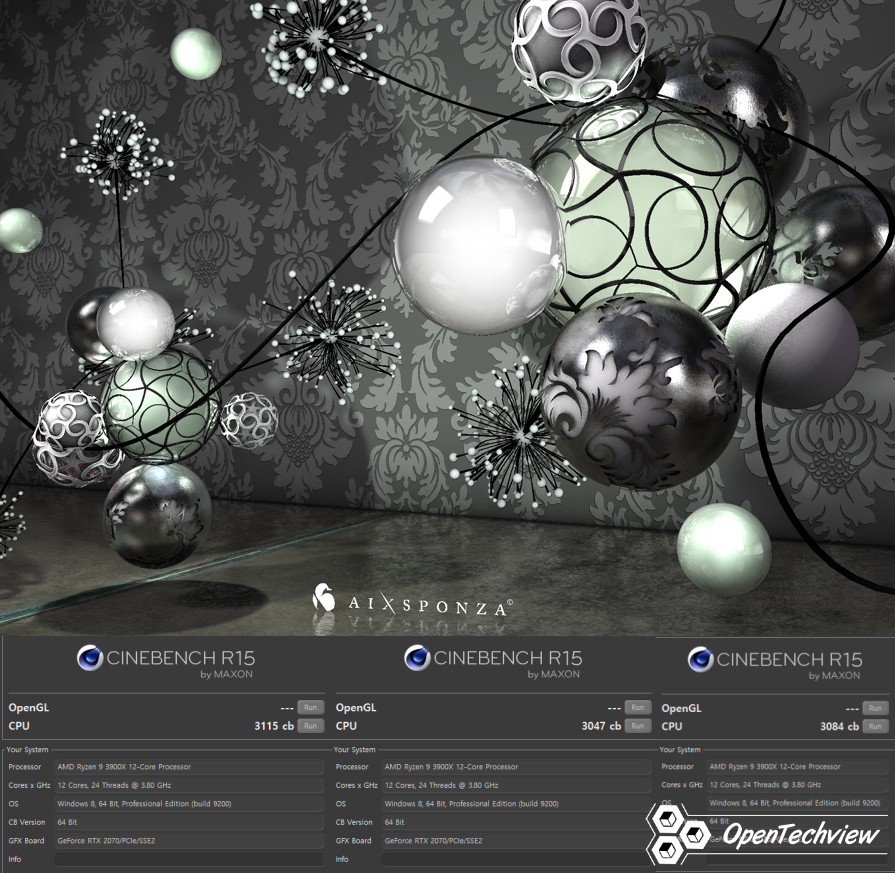Viewport: 895px width, 873px height.
Task: Click the Your System heading in the 3115 cb panel
Action: (27, 750)
